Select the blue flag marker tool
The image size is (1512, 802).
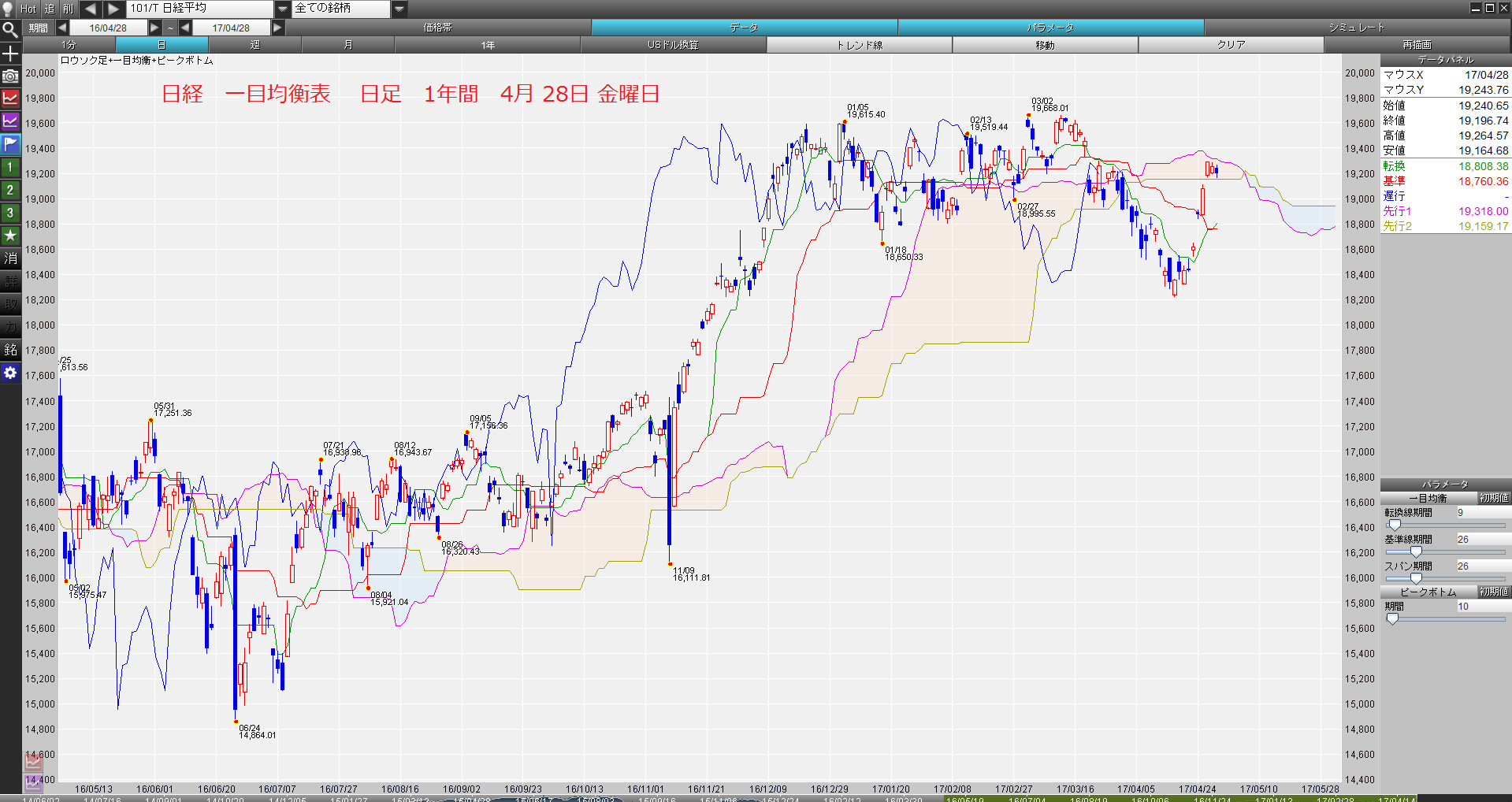[x=10, y=144]
